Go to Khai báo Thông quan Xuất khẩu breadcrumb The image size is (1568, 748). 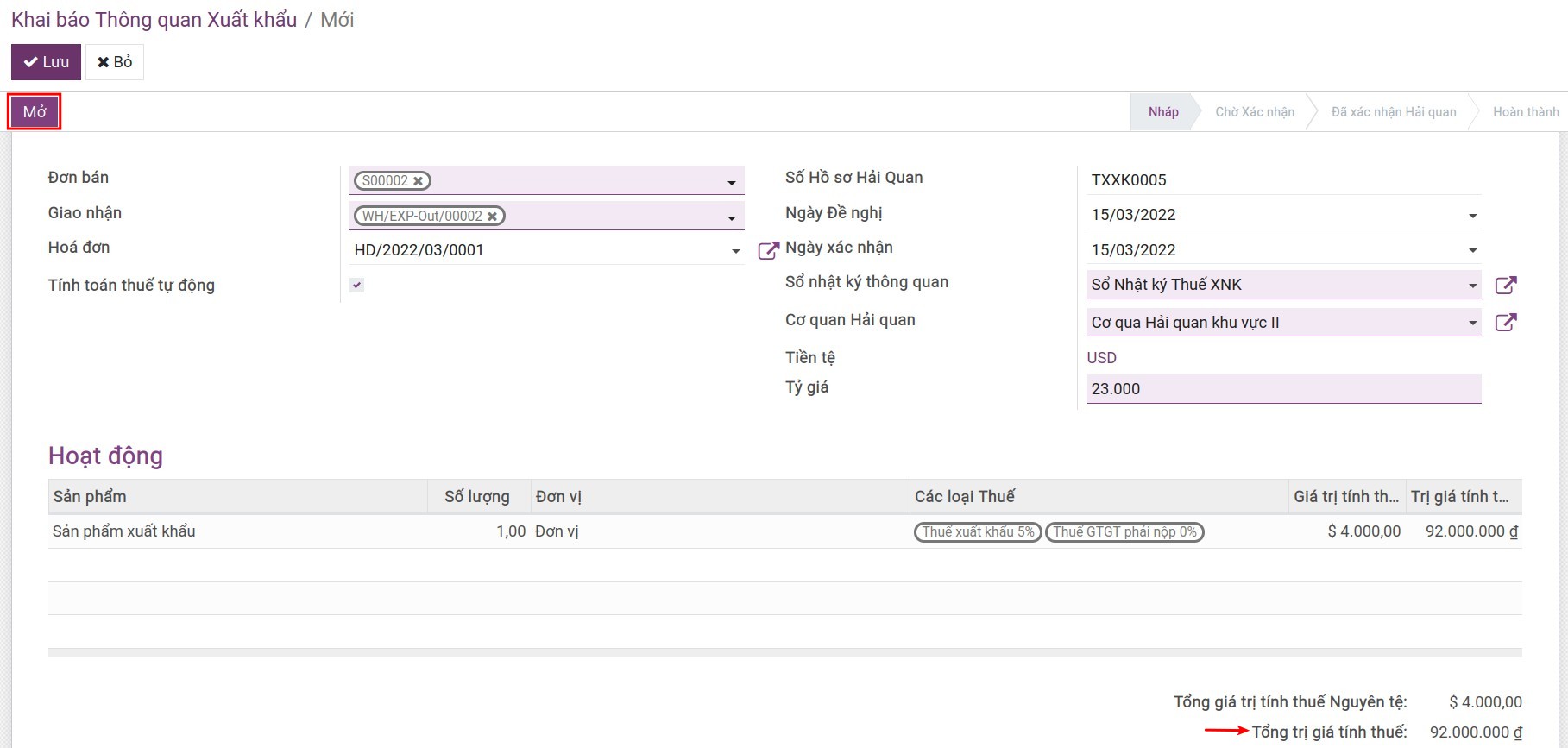(x=154, y=20)
